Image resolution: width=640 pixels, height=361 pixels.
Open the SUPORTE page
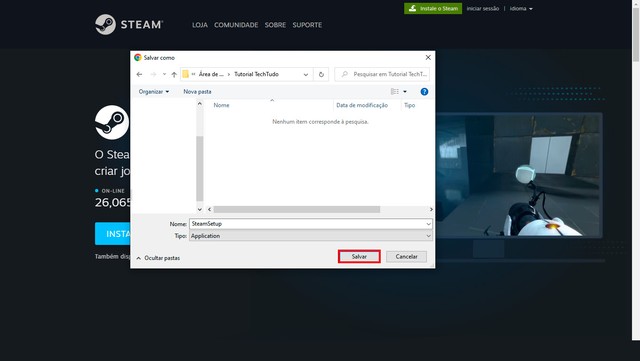pyautogui.click(x=307, y=25)
